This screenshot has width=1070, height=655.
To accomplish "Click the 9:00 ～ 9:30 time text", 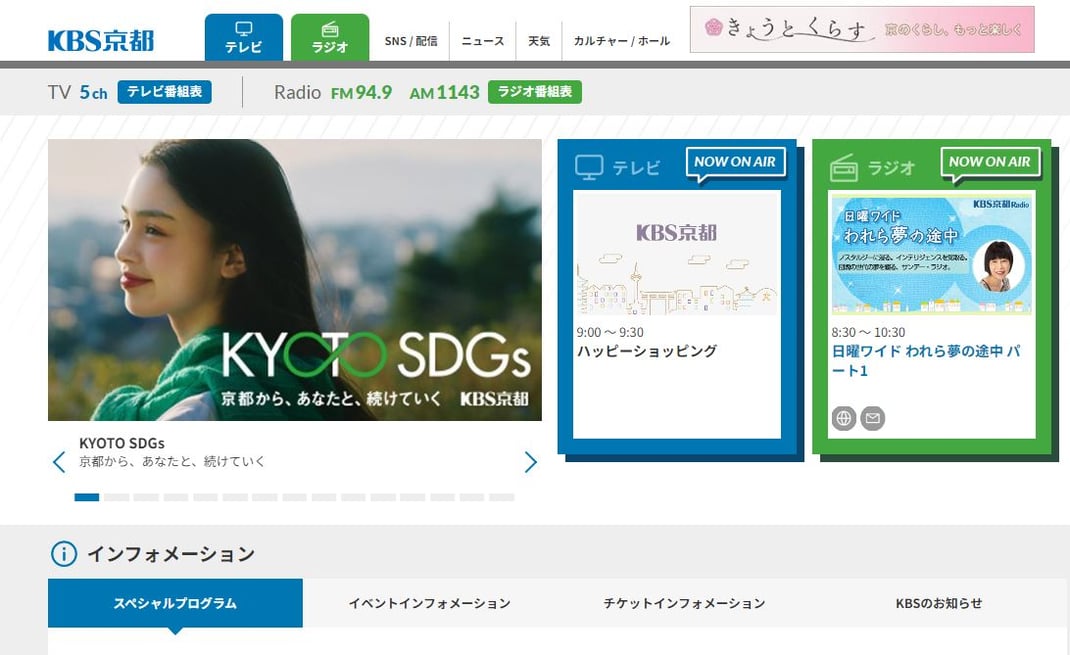I will tap(610, 332).
